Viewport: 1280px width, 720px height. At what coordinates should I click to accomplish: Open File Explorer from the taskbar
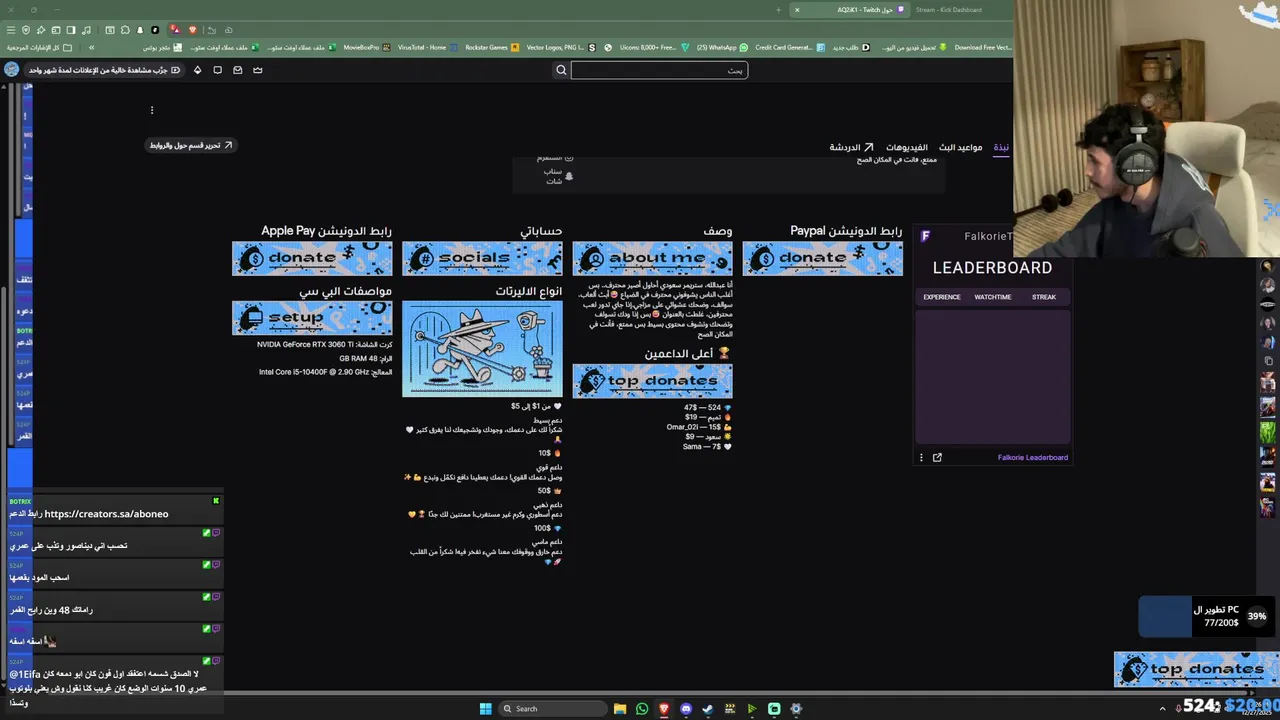tap(620, 709)
